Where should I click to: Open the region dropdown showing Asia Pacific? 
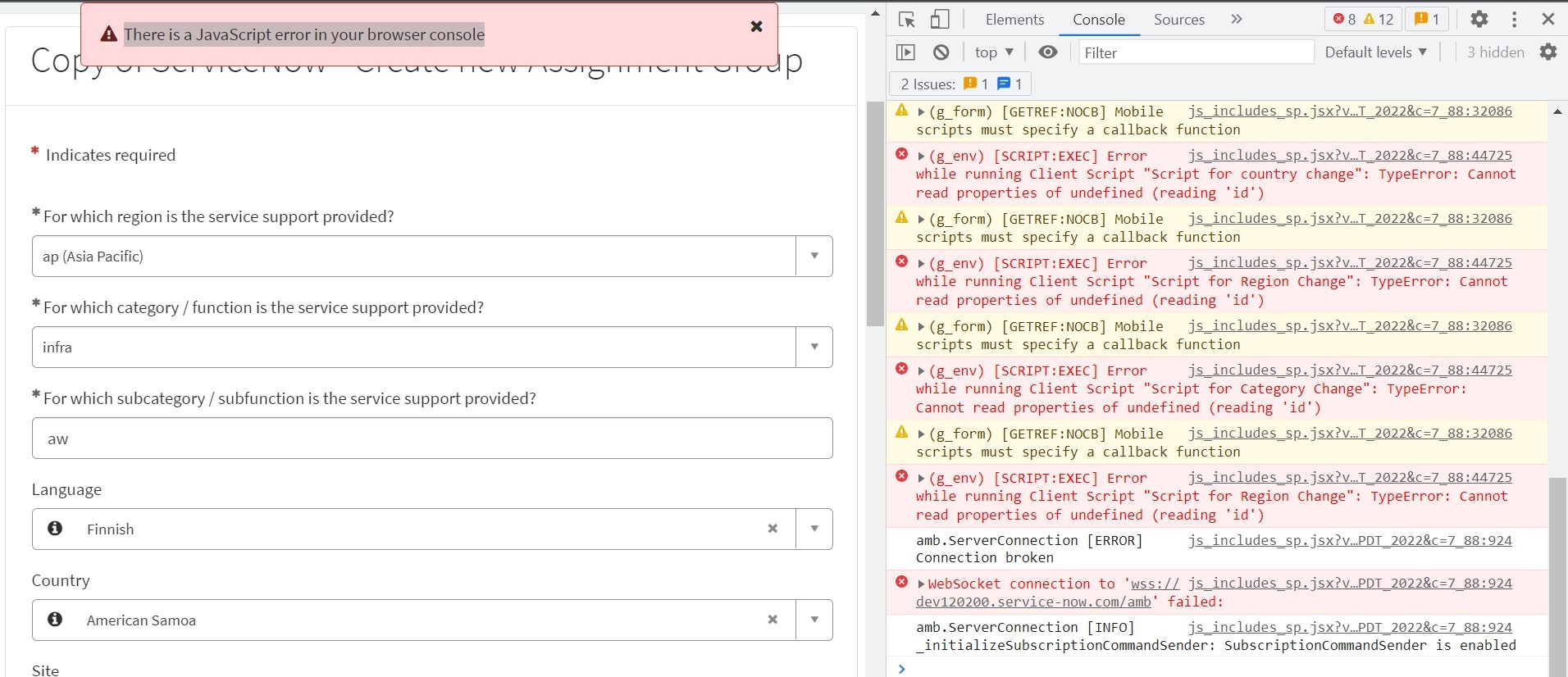(x=814, y=256)
